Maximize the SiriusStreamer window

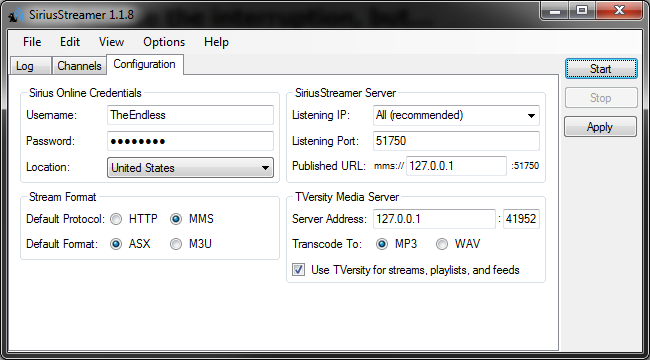582,11
